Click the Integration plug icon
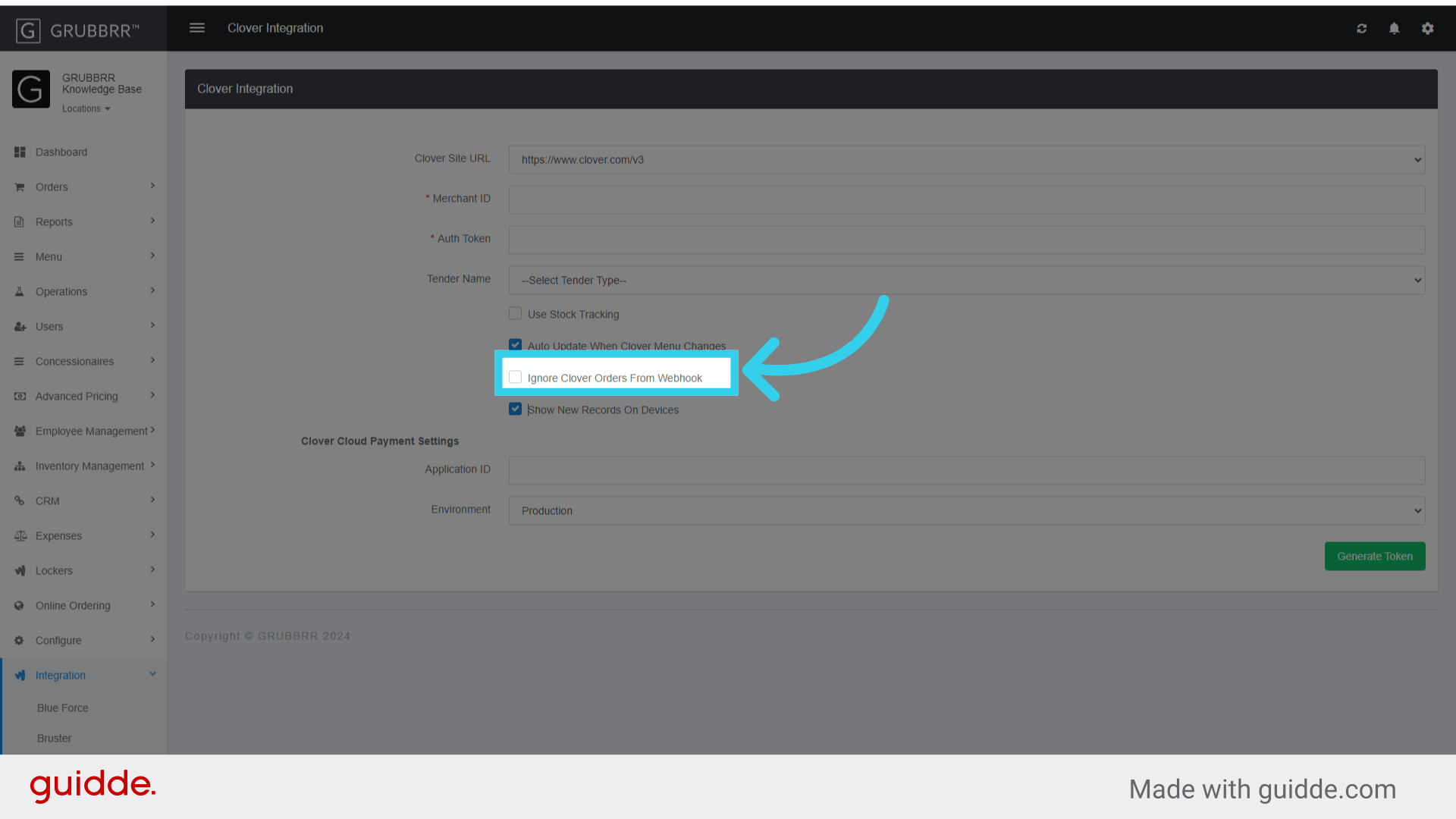Screen dimensions: 1456x819 click(x=20, y=676)
